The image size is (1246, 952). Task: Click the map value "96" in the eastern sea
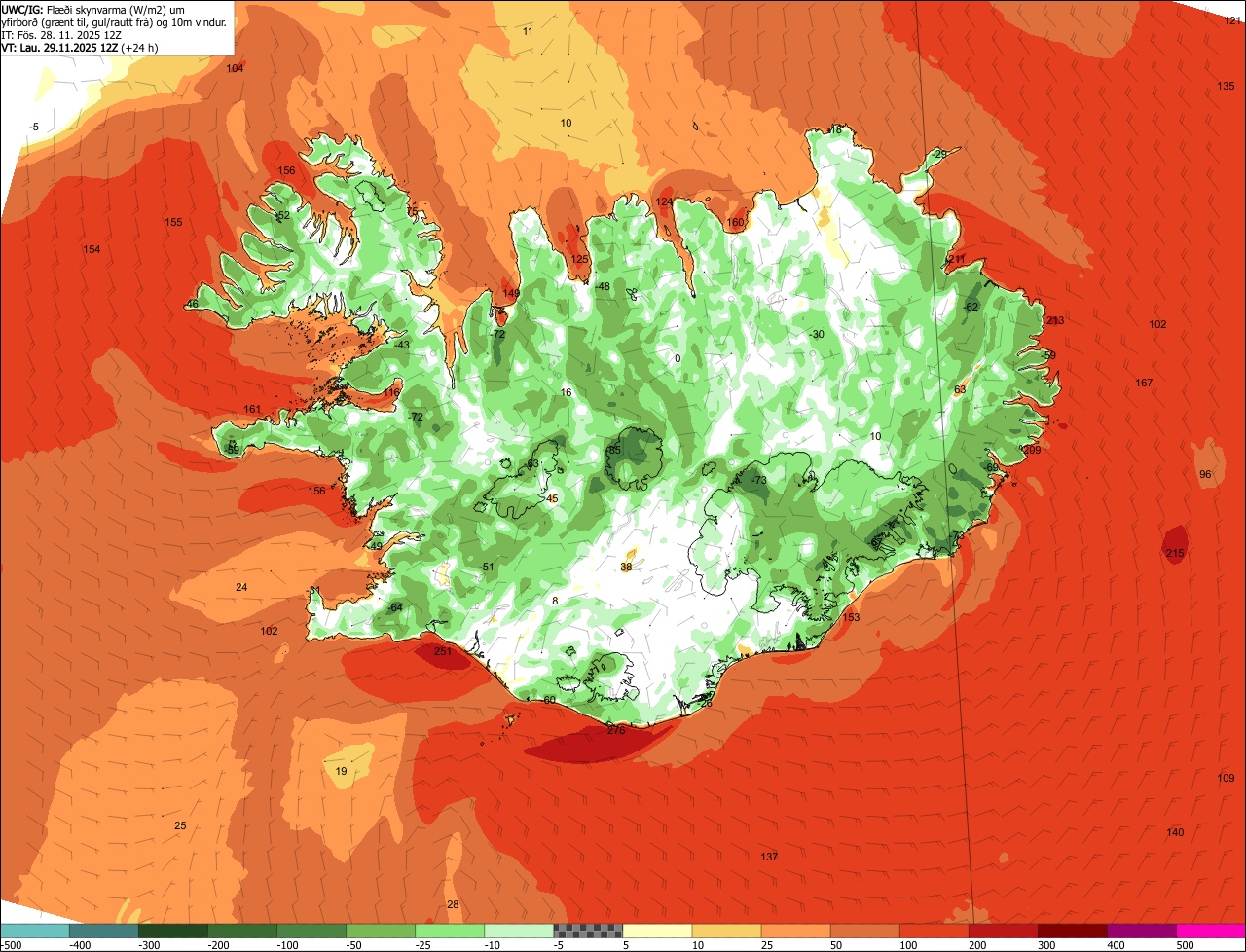[1205, 474]
